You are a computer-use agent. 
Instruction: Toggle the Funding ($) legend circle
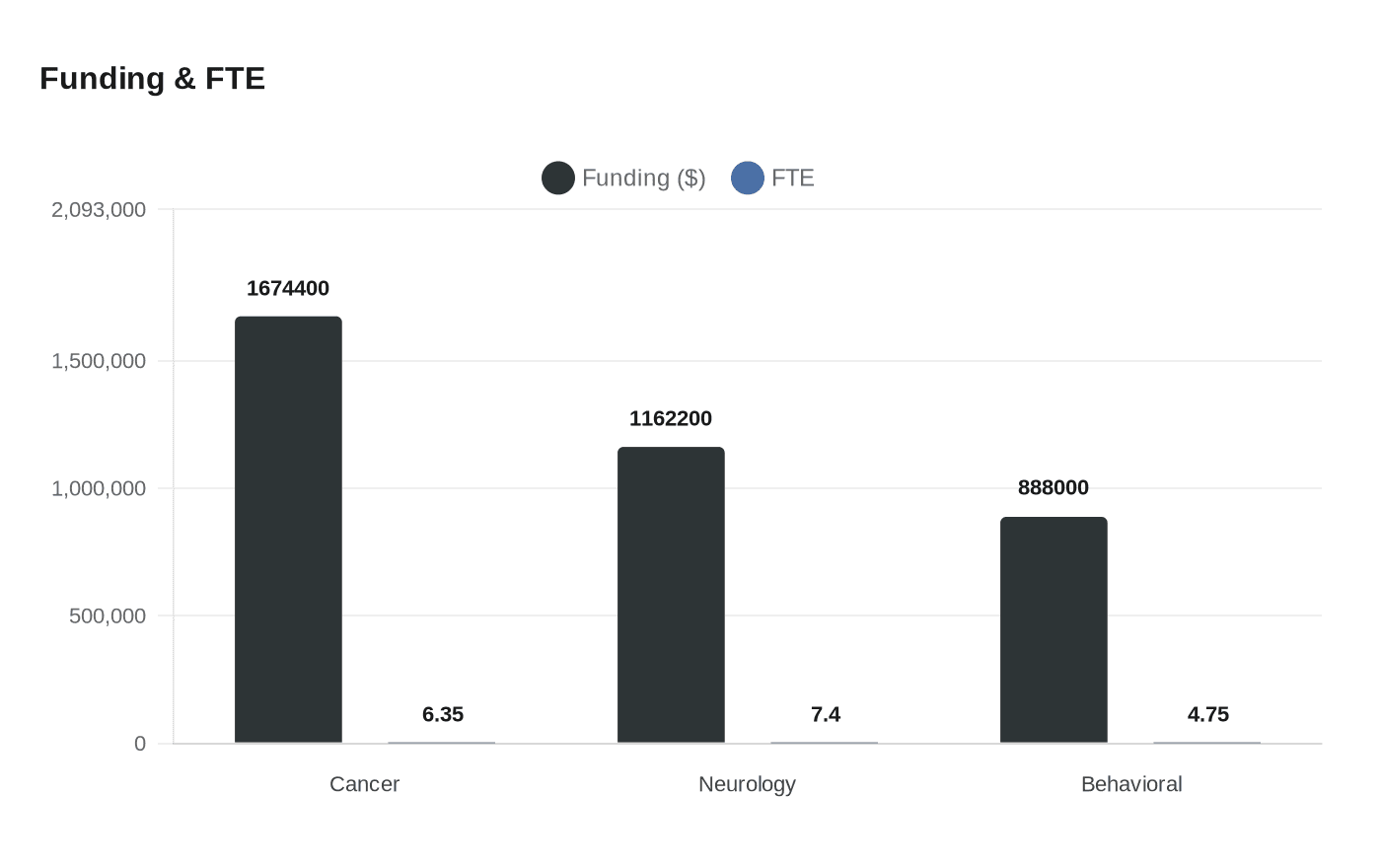(x=558, y=179)
